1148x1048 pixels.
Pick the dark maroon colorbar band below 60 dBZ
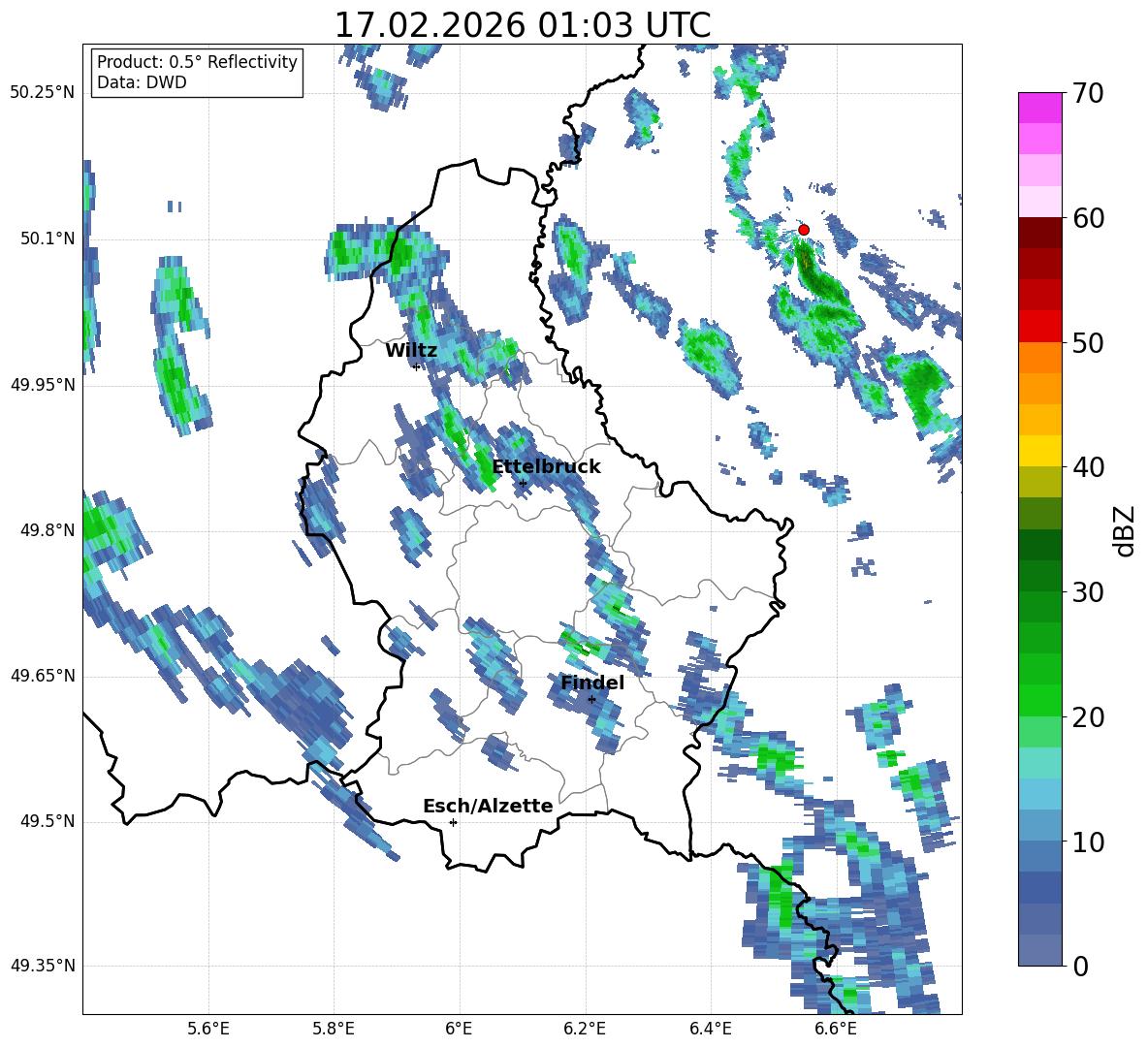click(x=1039, y=233)
